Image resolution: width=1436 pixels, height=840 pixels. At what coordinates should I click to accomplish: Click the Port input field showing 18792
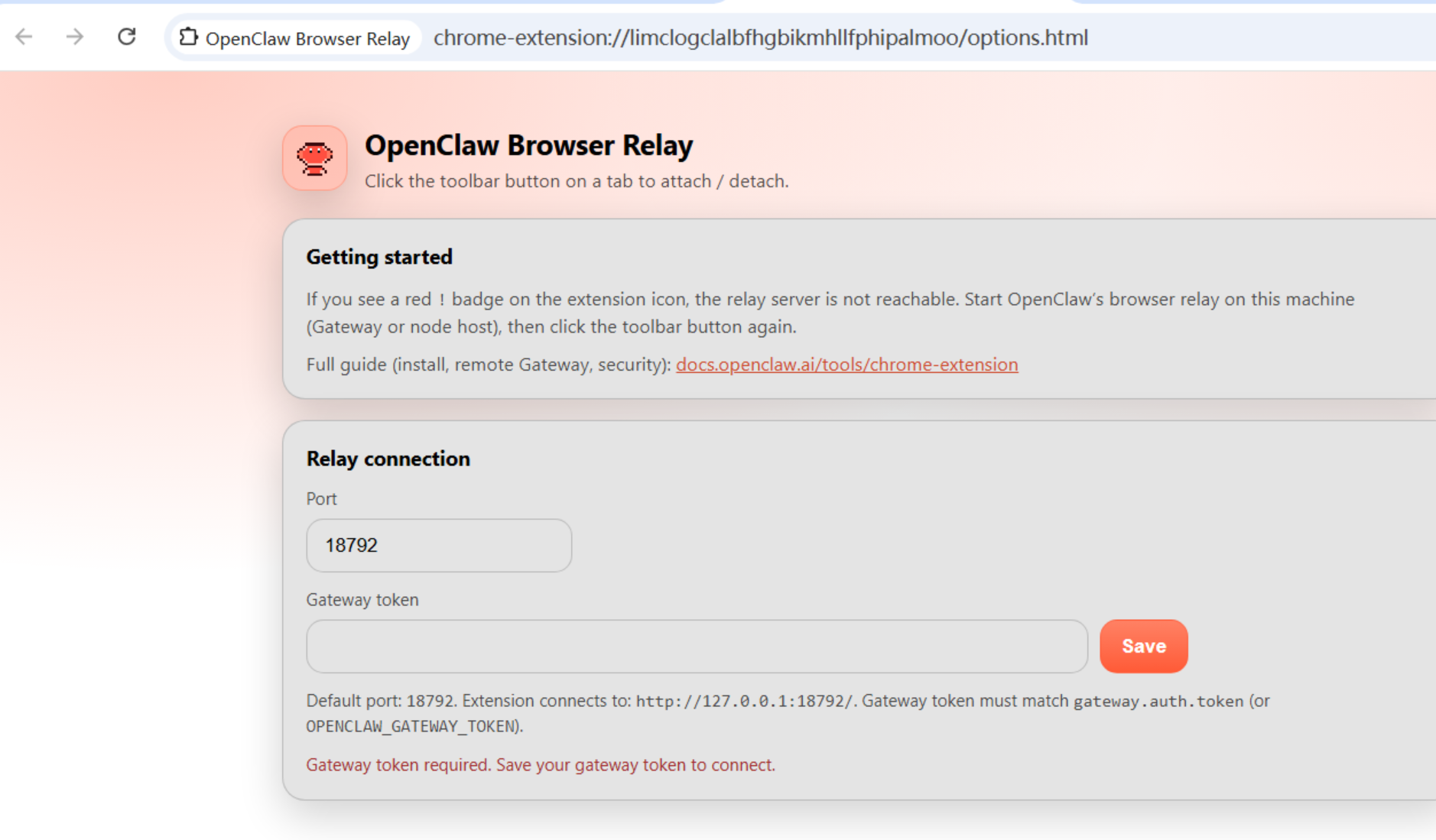pyautogui.click(x=439, y=545)
